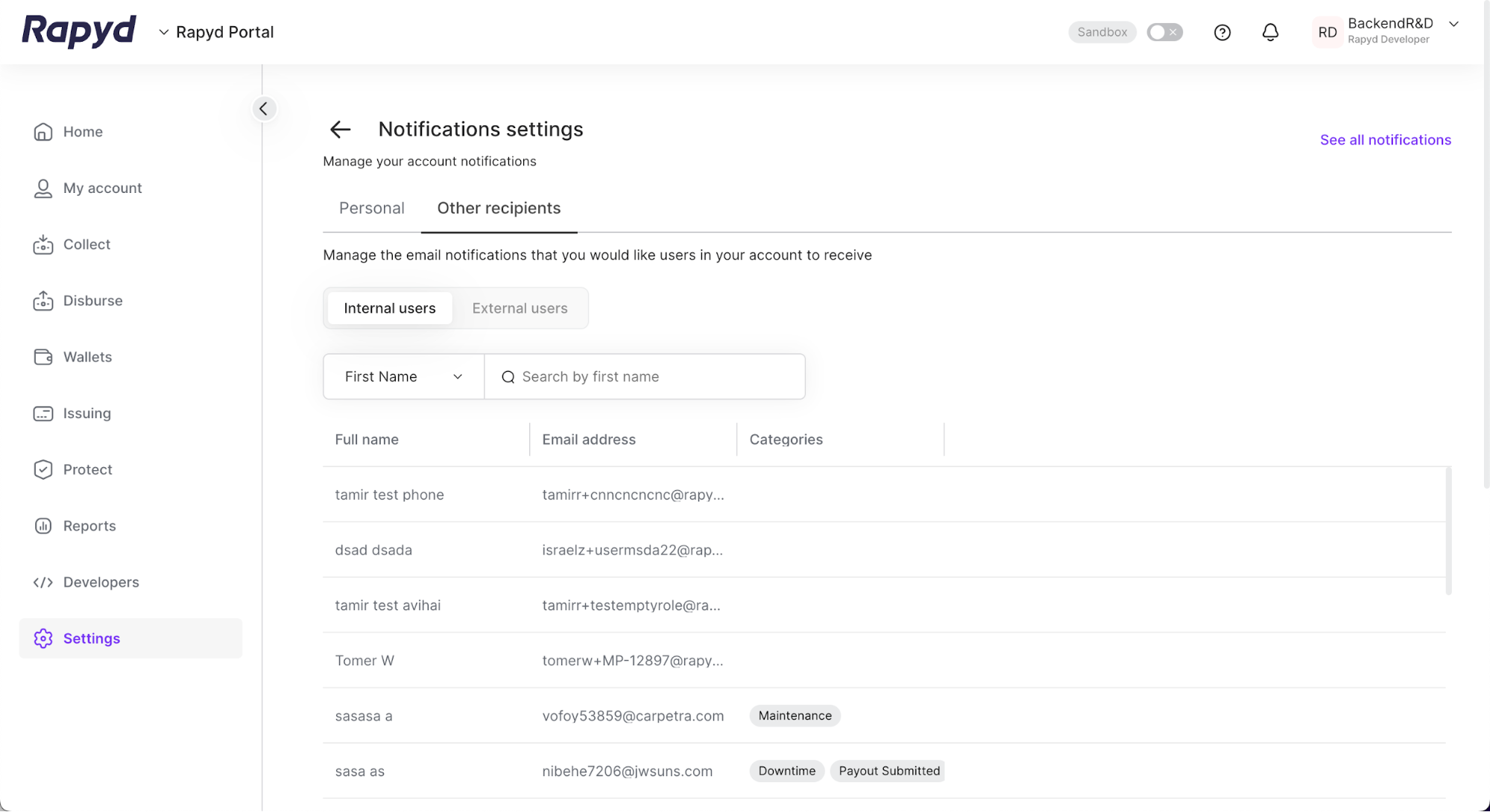Image resolution: width=1490 pixels, height=812 pixels.
Task: Collapse the sidebar with chevron button
Action: coord(263,109)
